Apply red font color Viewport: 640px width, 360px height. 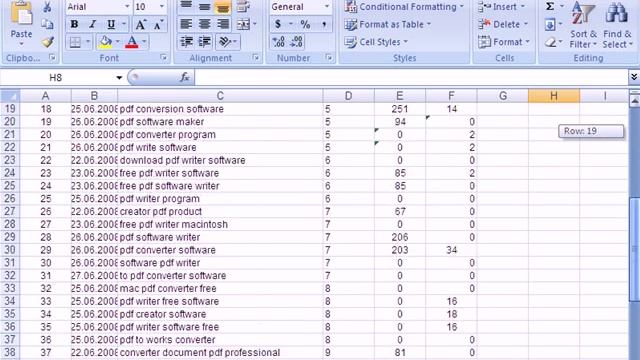pos(131,42)
